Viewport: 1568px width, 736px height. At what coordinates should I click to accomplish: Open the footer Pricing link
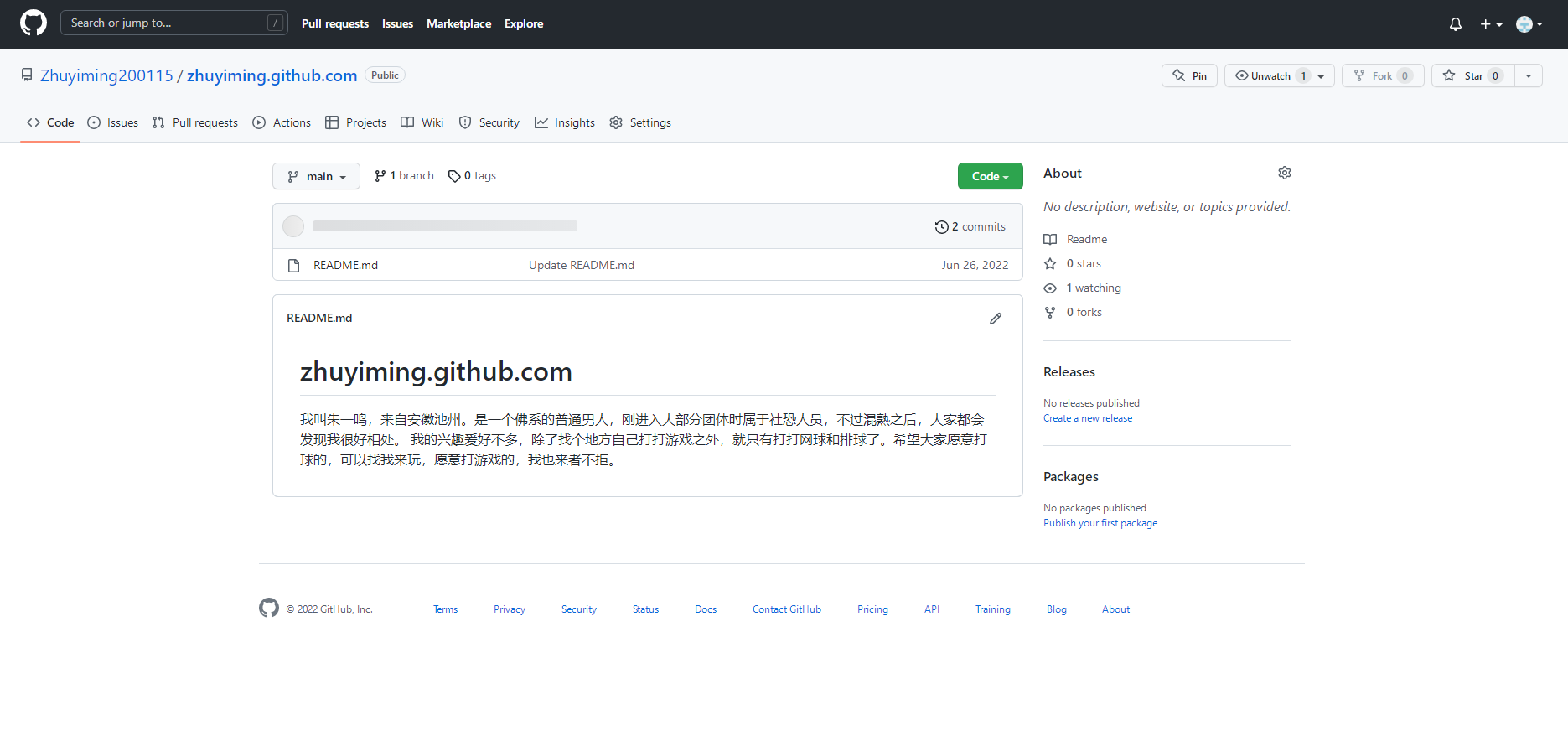tap(872, 609)
